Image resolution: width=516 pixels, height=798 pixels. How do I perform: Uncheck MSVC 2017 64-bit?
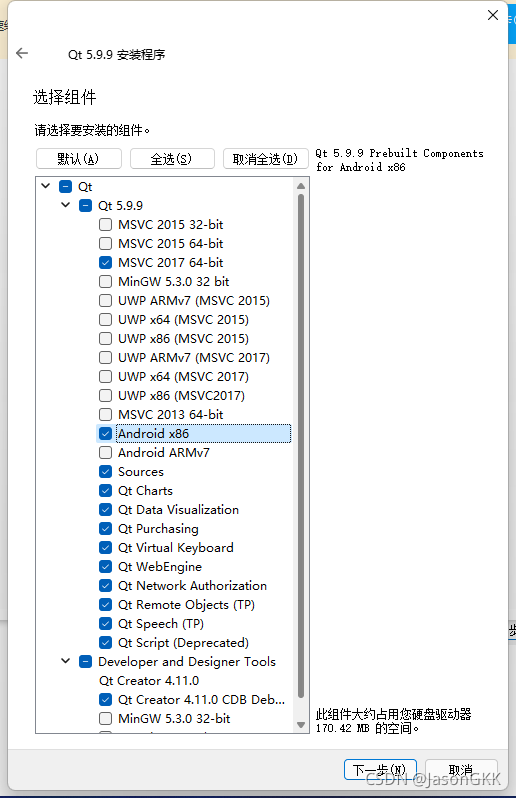click(x=105, y=263)
